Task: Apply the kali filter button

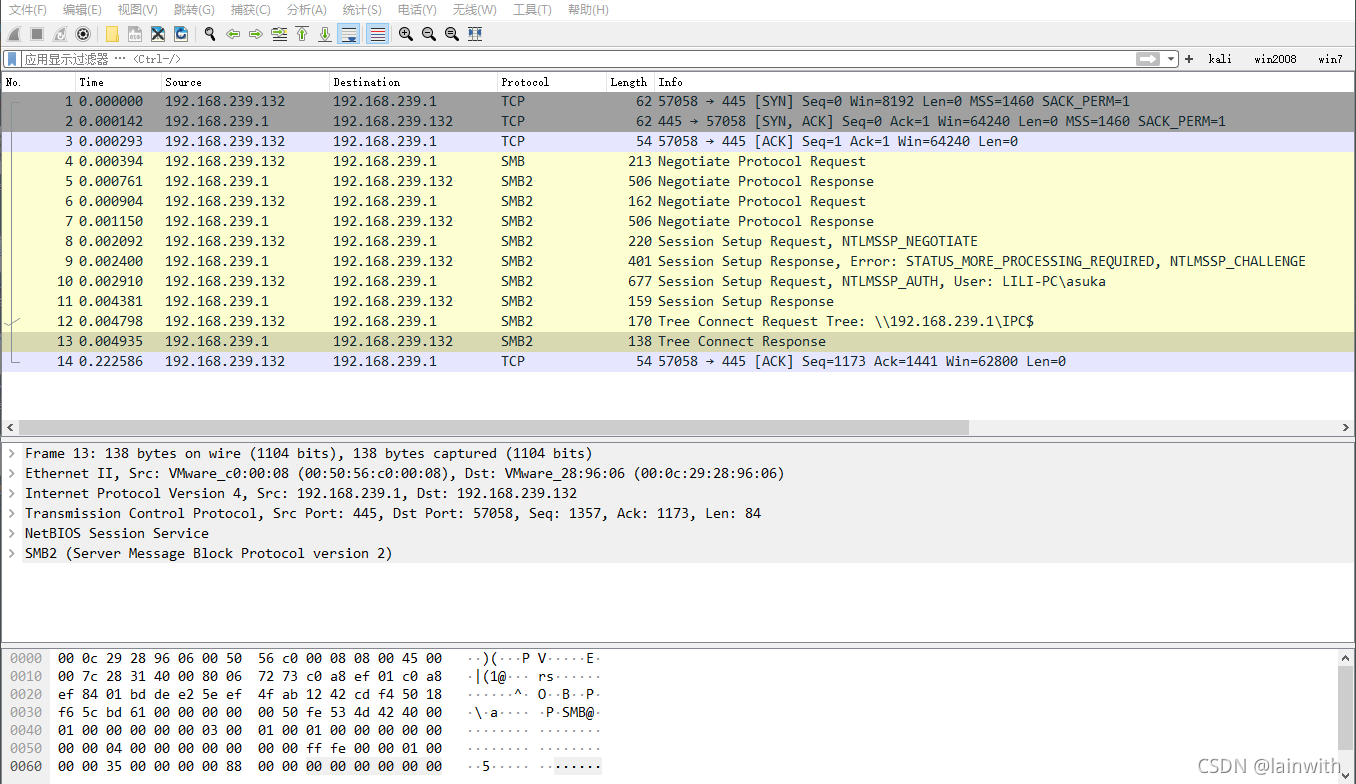Action: 1220,59
